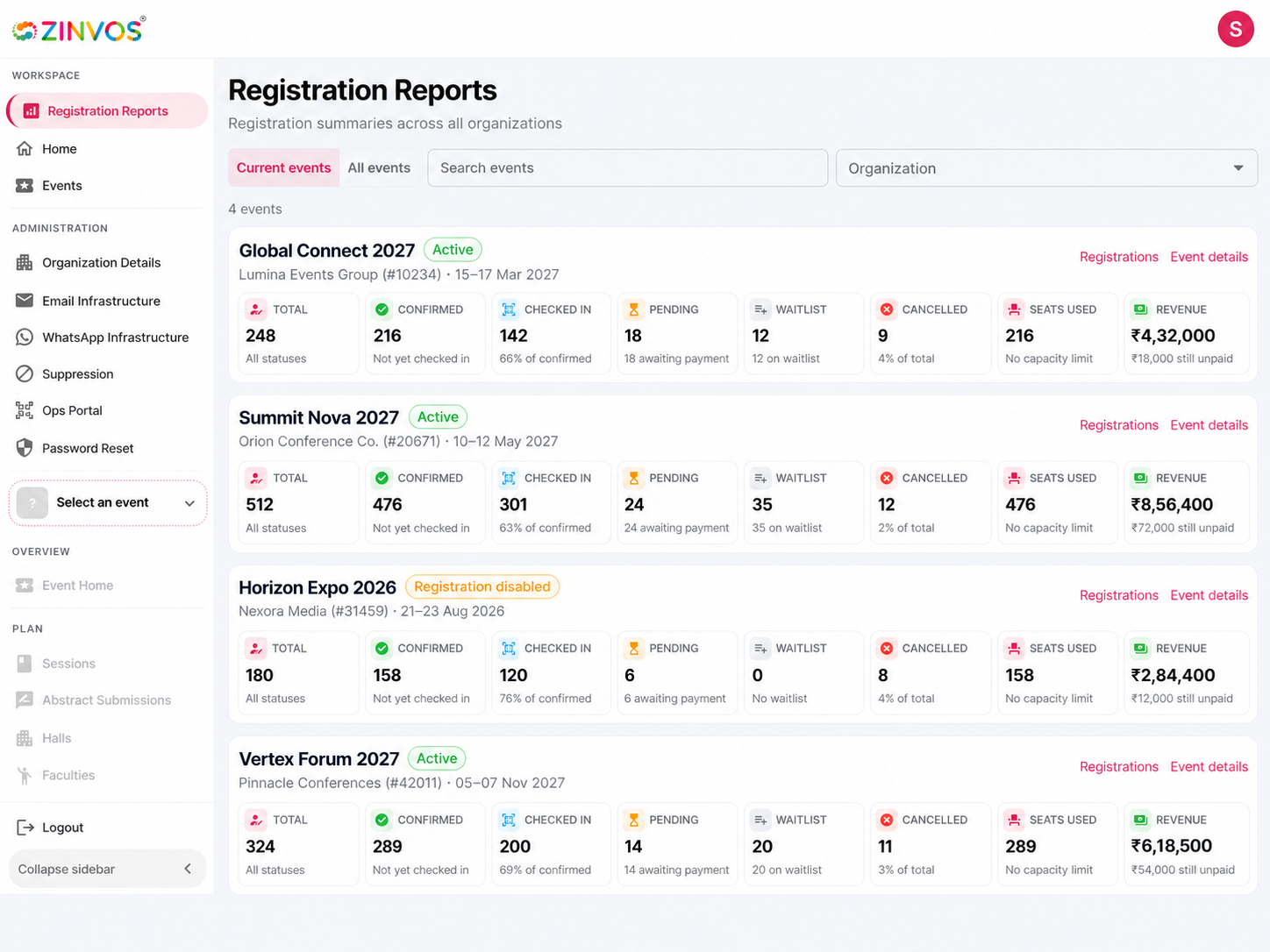Open Email Infrastructure page
Image resolution: width=1270 pixels, height=952 pixels.
pyautogui.click(x=107, y=301)
